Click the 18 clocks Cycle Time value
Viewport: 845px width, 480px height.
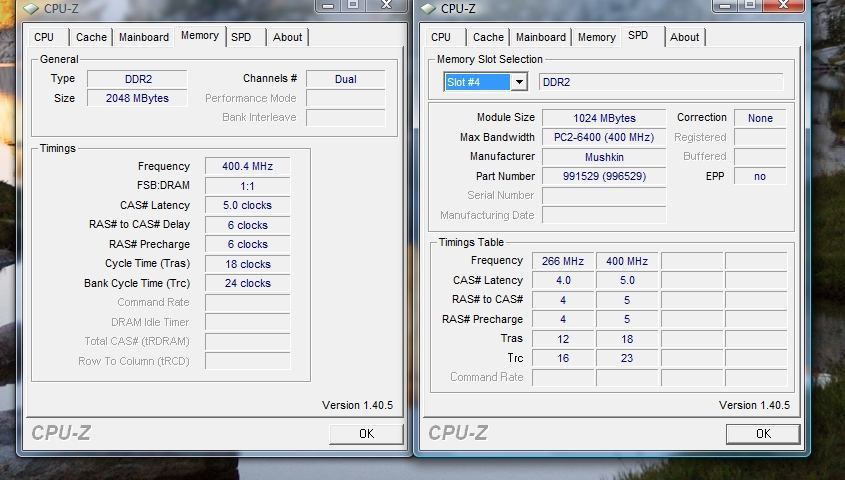click(x=247, y=264)
